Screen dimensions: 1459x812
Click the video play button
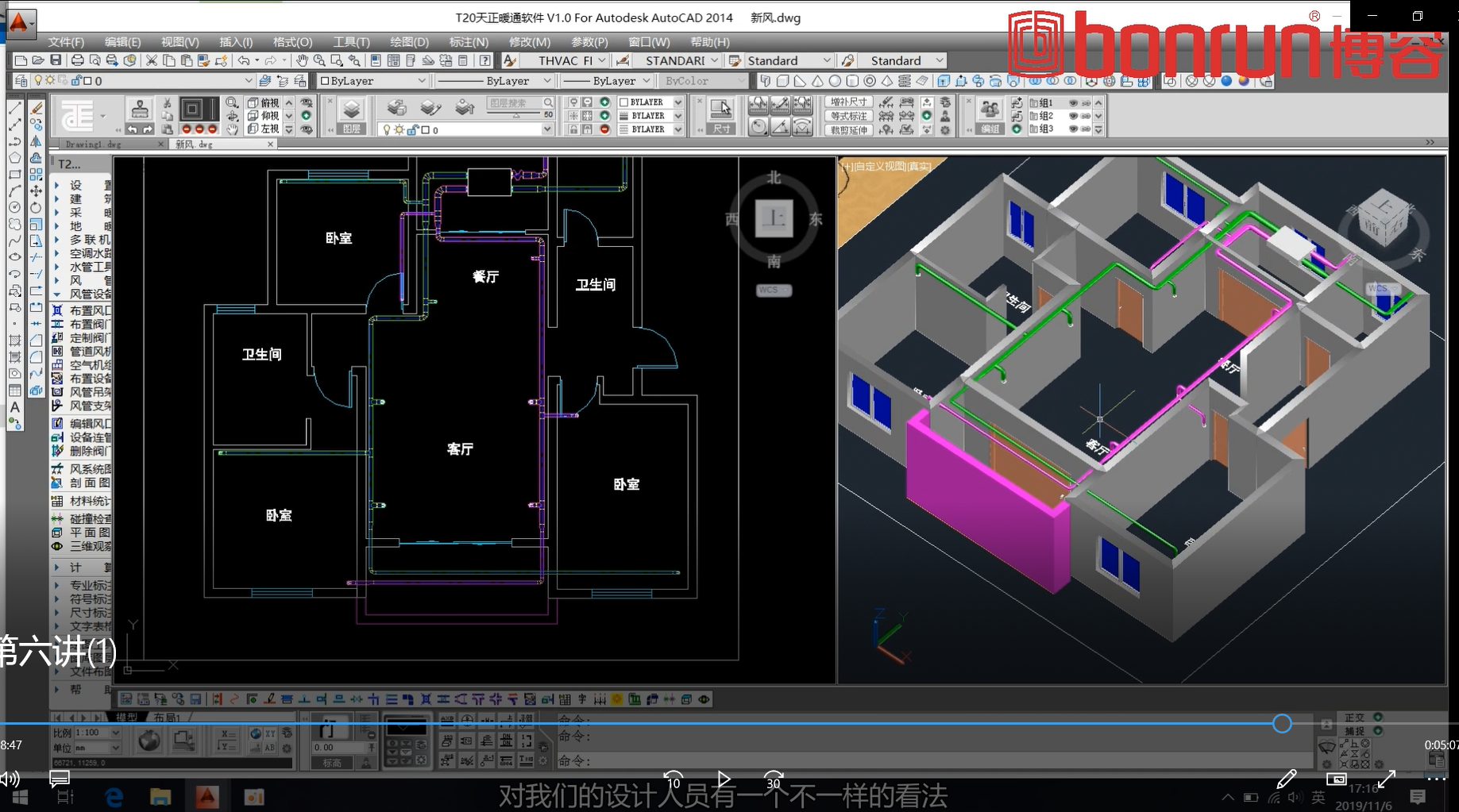[x=724, y=779]
